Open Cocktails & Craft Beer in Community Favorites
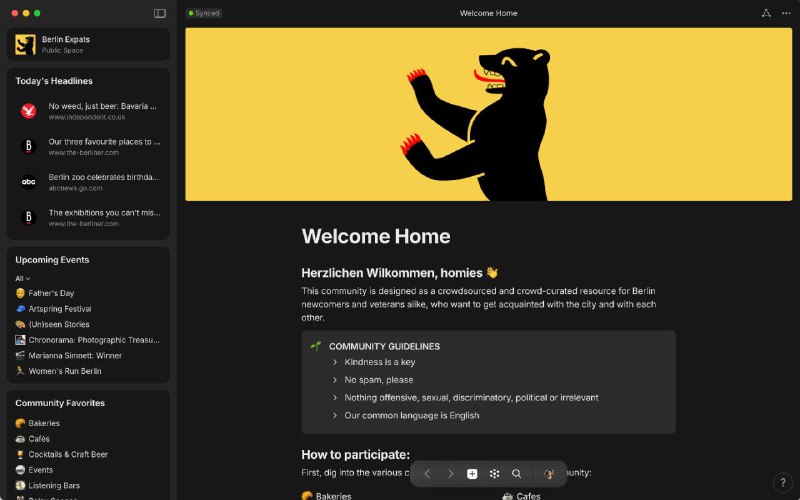This screenshot has width=800, height=500. (68, 454)
